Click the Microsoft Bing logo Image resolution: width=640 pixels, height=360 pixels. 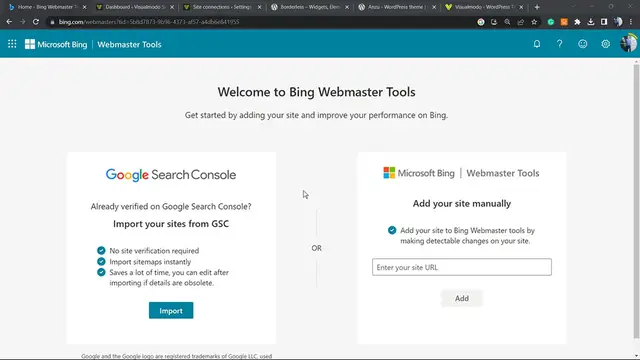coord(56,44)
